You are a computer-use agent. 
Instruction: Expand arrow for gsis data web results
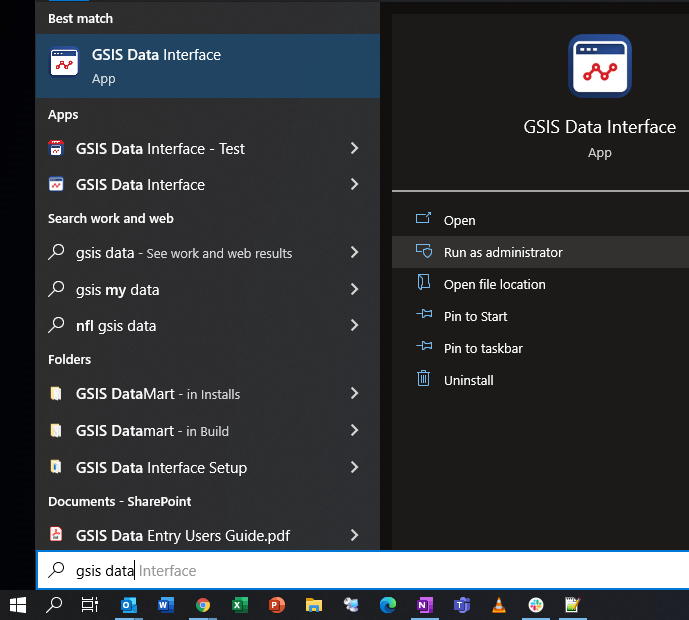point(355,252)
